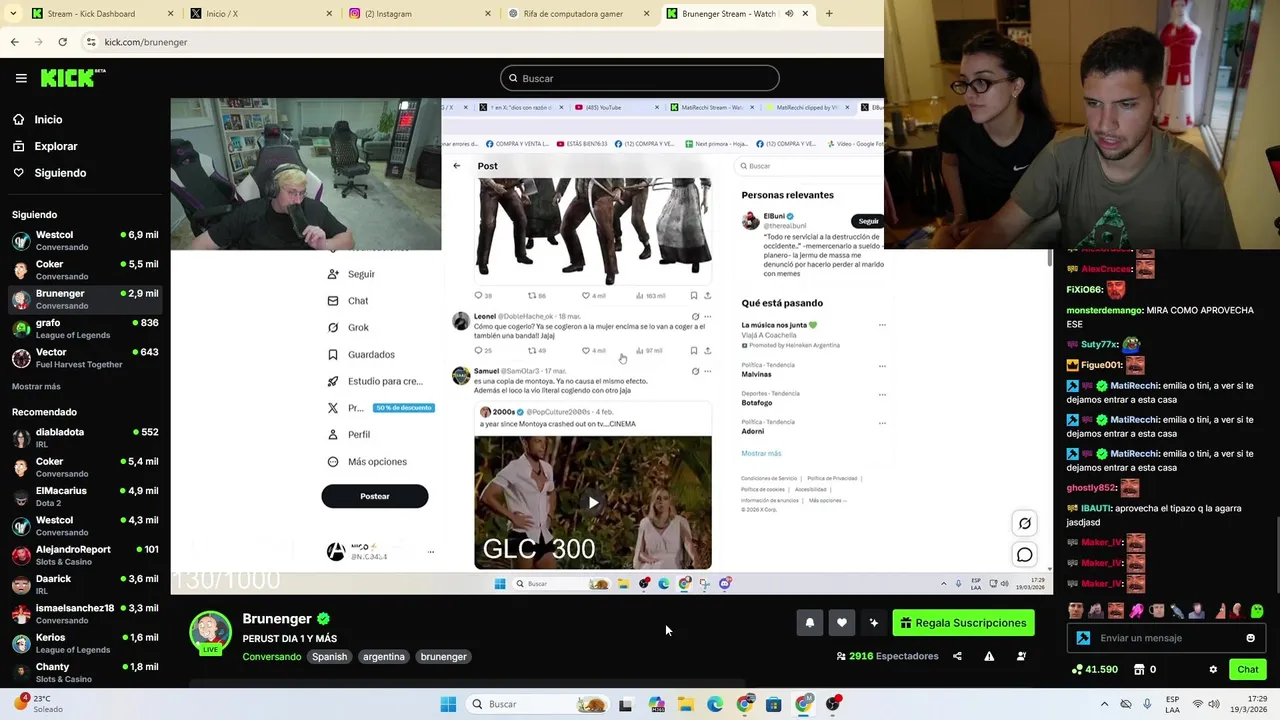Viewport: 1280px width, 720px height.
Task: Open the Windows Start menu
Action: 448,704
